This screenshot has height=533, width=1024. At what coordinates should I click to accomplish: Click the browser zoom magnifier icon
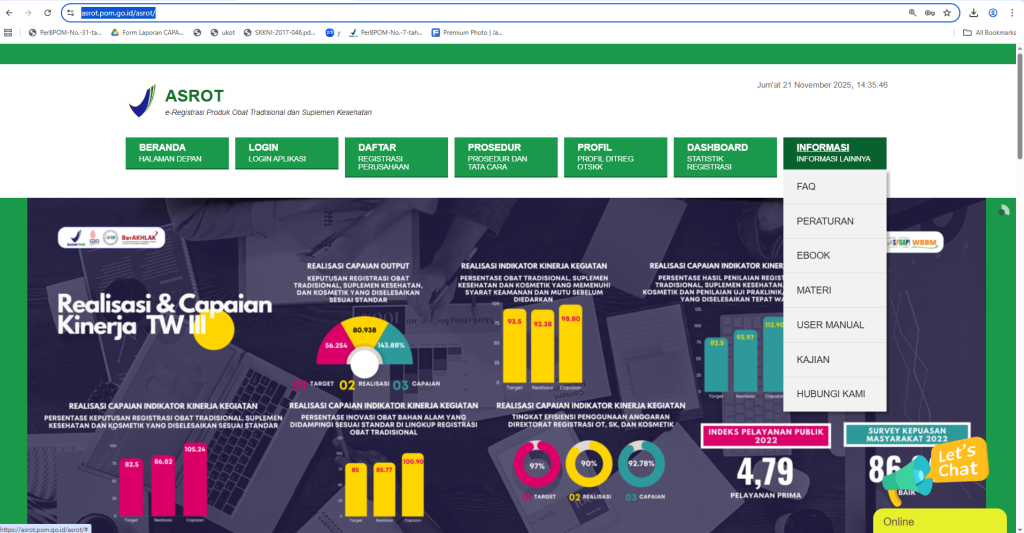(912, 13)
